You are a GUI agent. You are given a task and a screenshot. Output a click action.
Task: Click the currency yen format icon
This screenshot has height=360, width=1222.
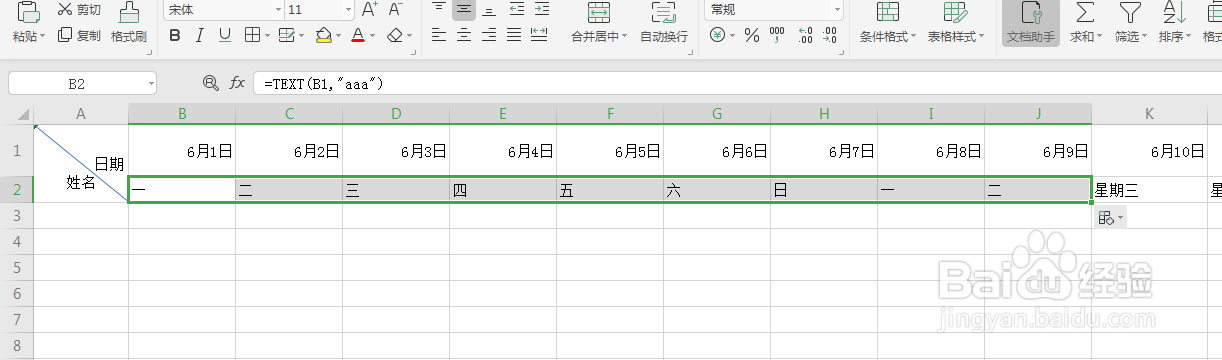[x=717, y=36]
